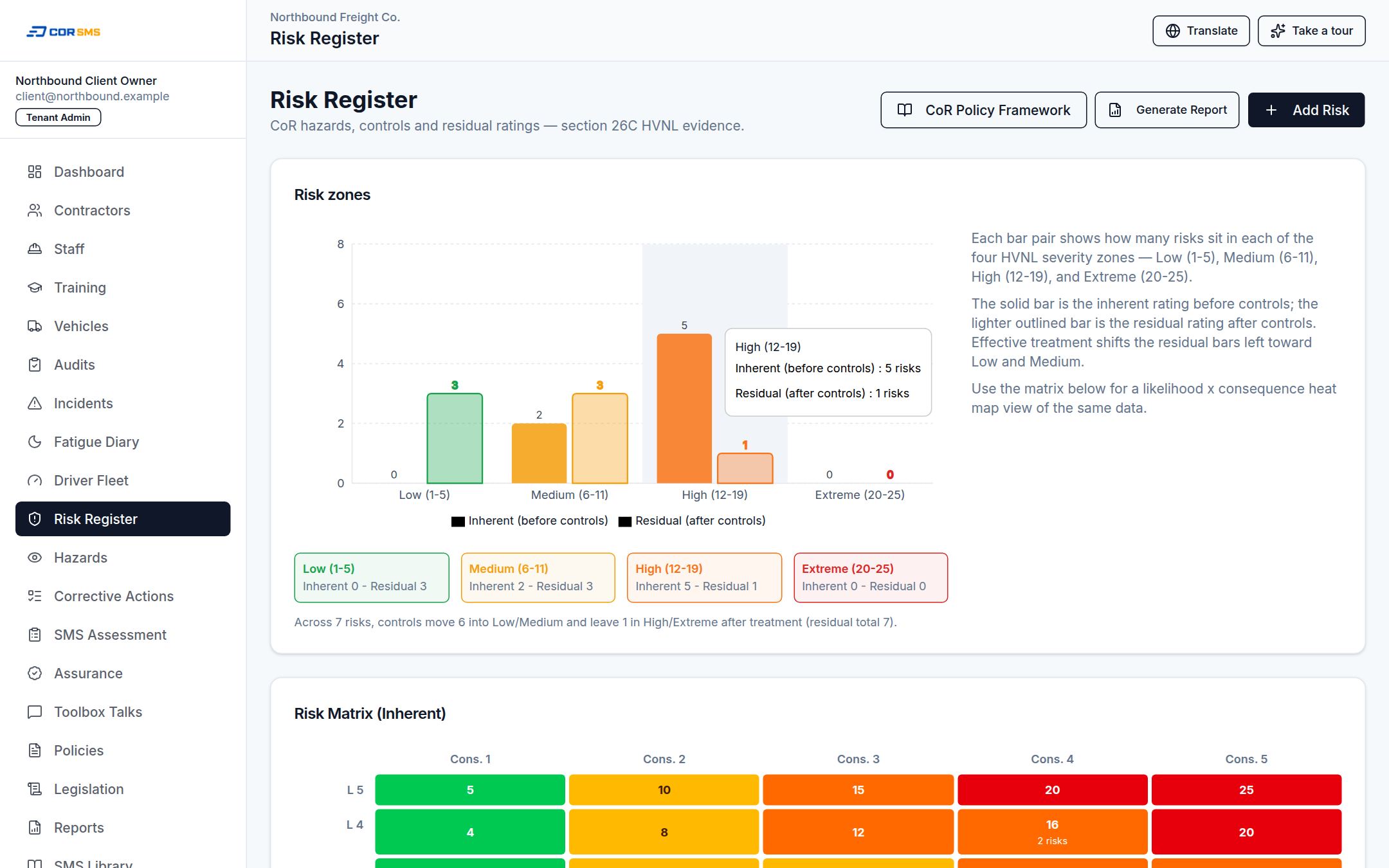Click the High residual bar showing 1
1389x868 pixels.
click(x=745, y=468)
